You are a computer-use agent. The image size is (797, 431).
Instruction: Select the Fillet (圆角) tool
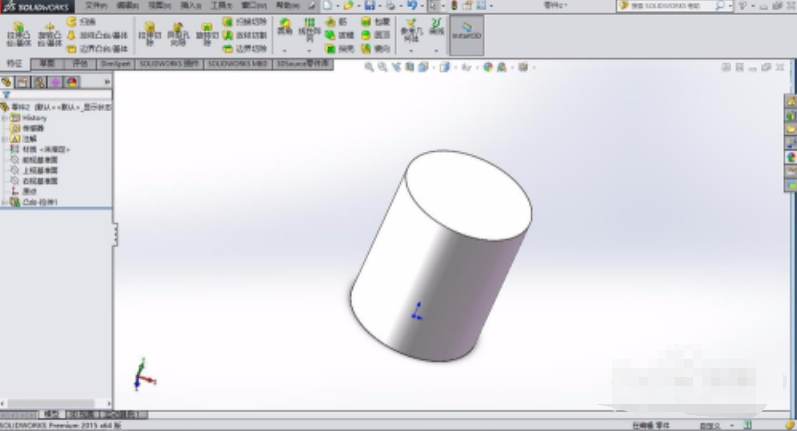(285, 27)
